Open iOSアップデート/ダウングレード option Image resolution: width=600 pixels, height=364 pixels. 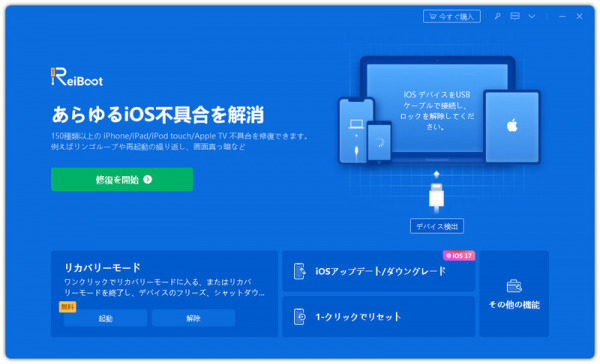coord(378,271)
